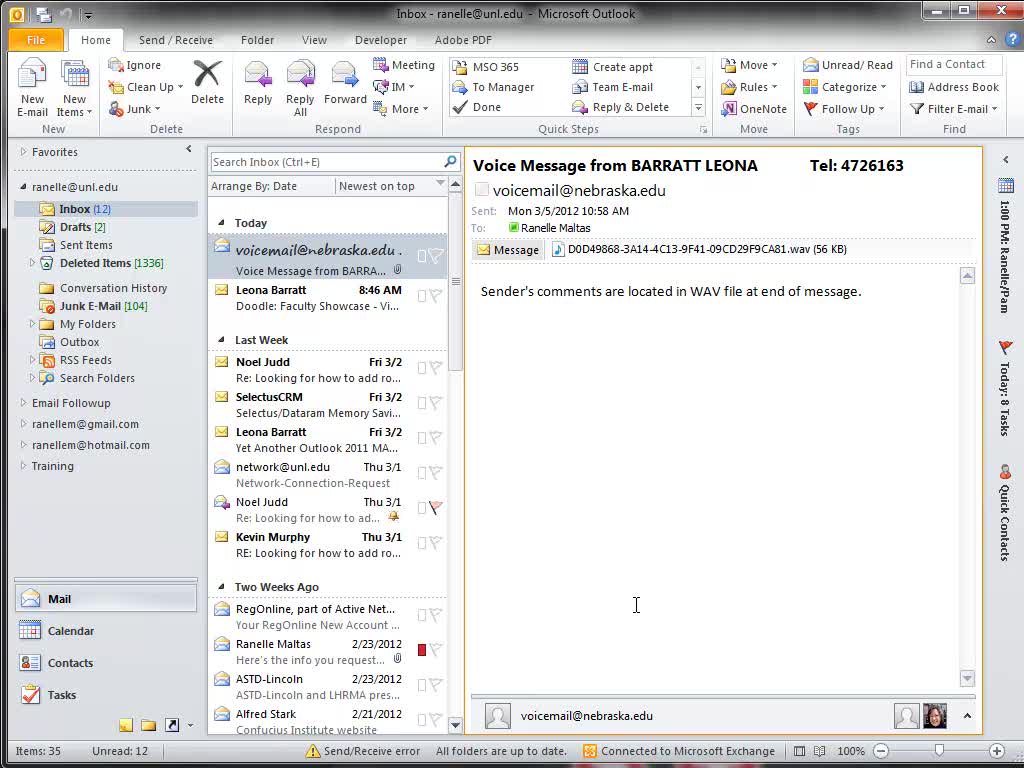Send the message to OneNote

pos(754,109)
